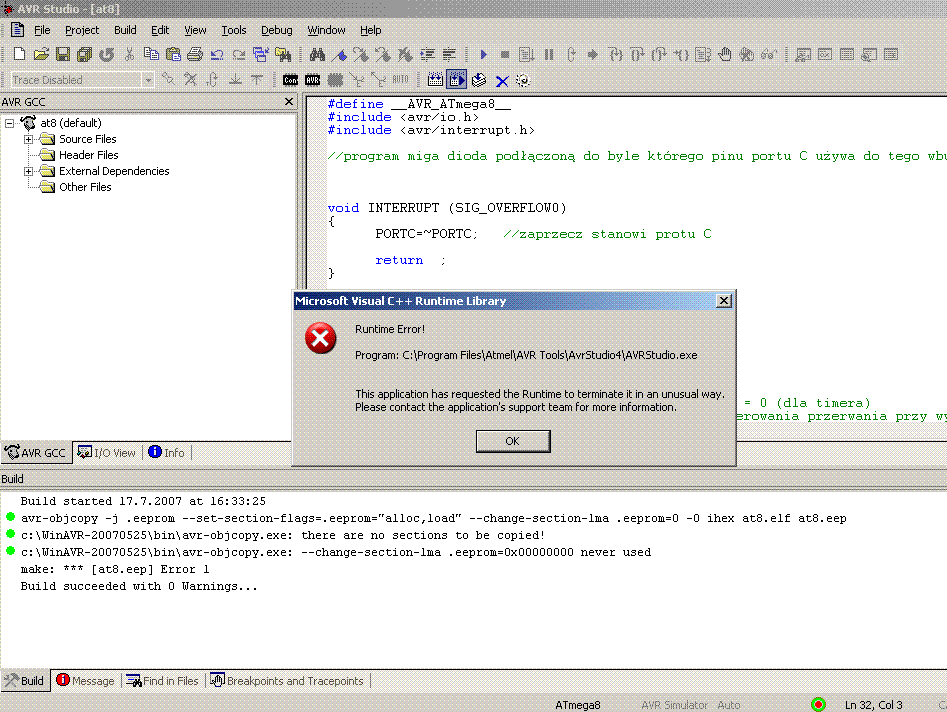The height and width of the screenshot is (712, 947).
Task: Collapse the at8 (default) project node
Action: tap(10, 123)
